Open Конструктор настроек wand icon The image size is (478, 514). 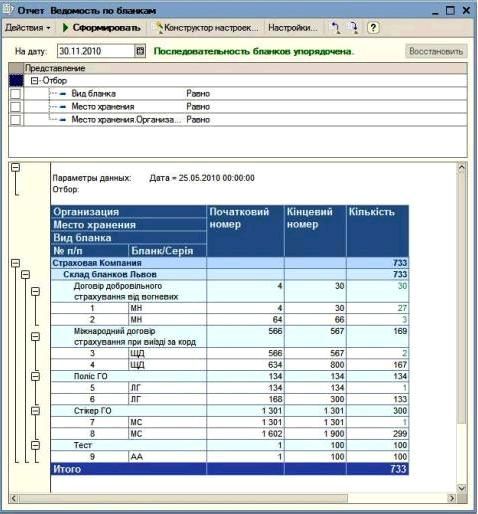(159, 27)
